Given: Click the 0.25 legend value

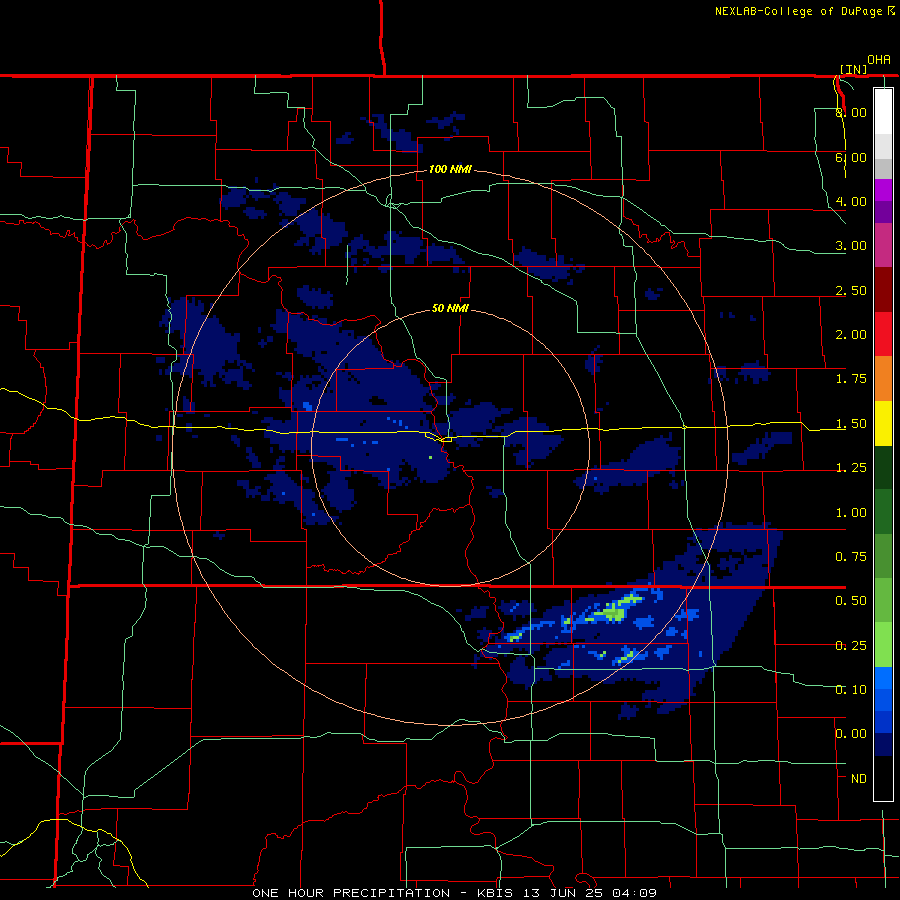Looking at the screenshot, I should [851, 646].
